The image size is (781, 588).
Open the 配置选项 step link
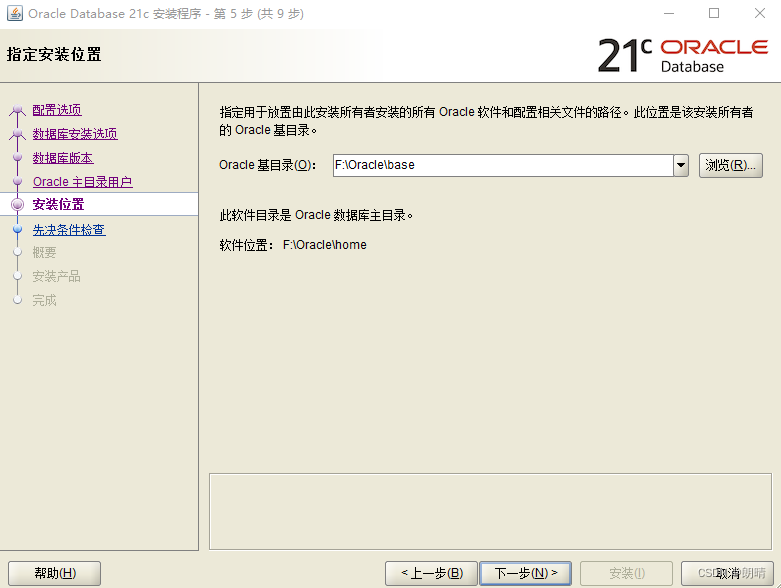coord(57,110)
